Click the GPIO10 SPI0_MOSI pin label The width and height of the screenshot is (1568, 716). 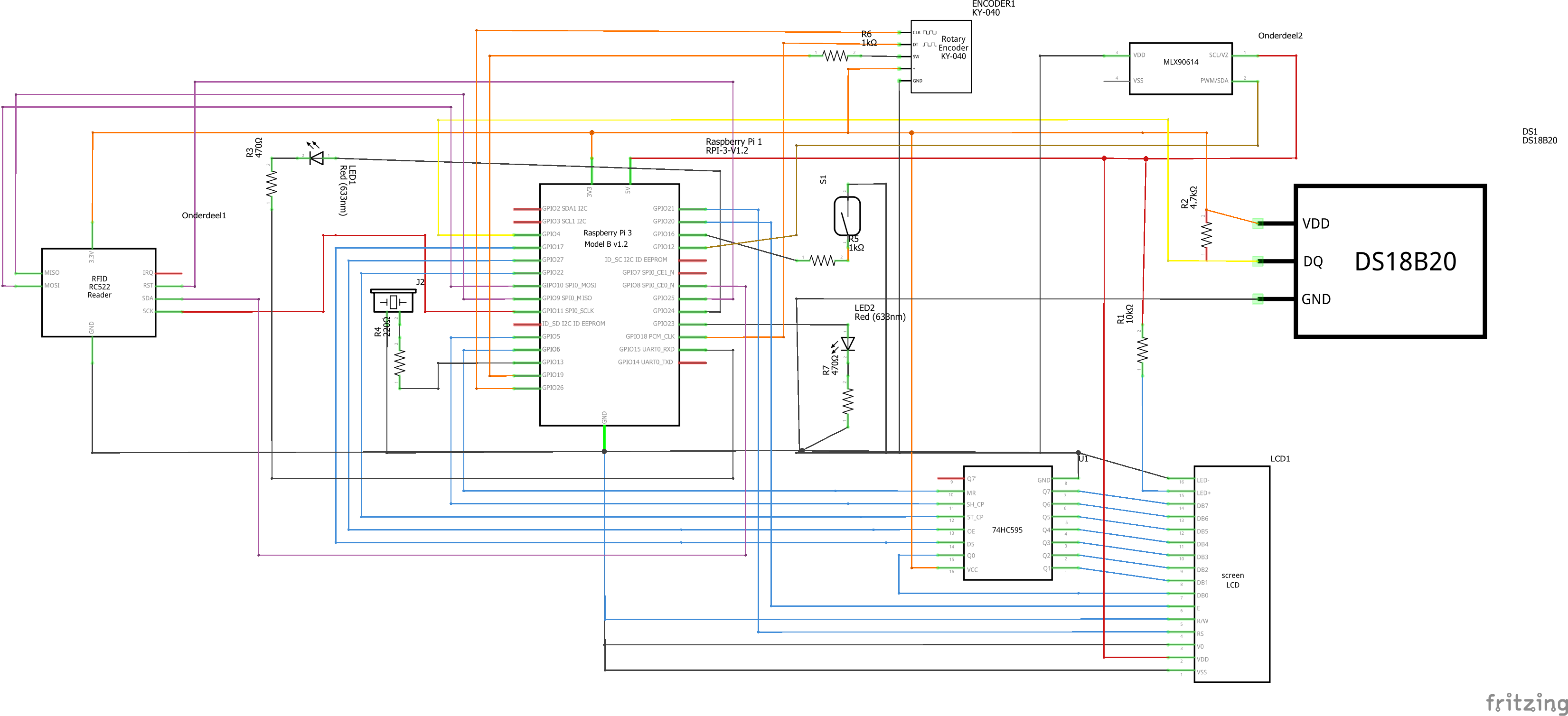pyautogui.click(x=569, y=285)
